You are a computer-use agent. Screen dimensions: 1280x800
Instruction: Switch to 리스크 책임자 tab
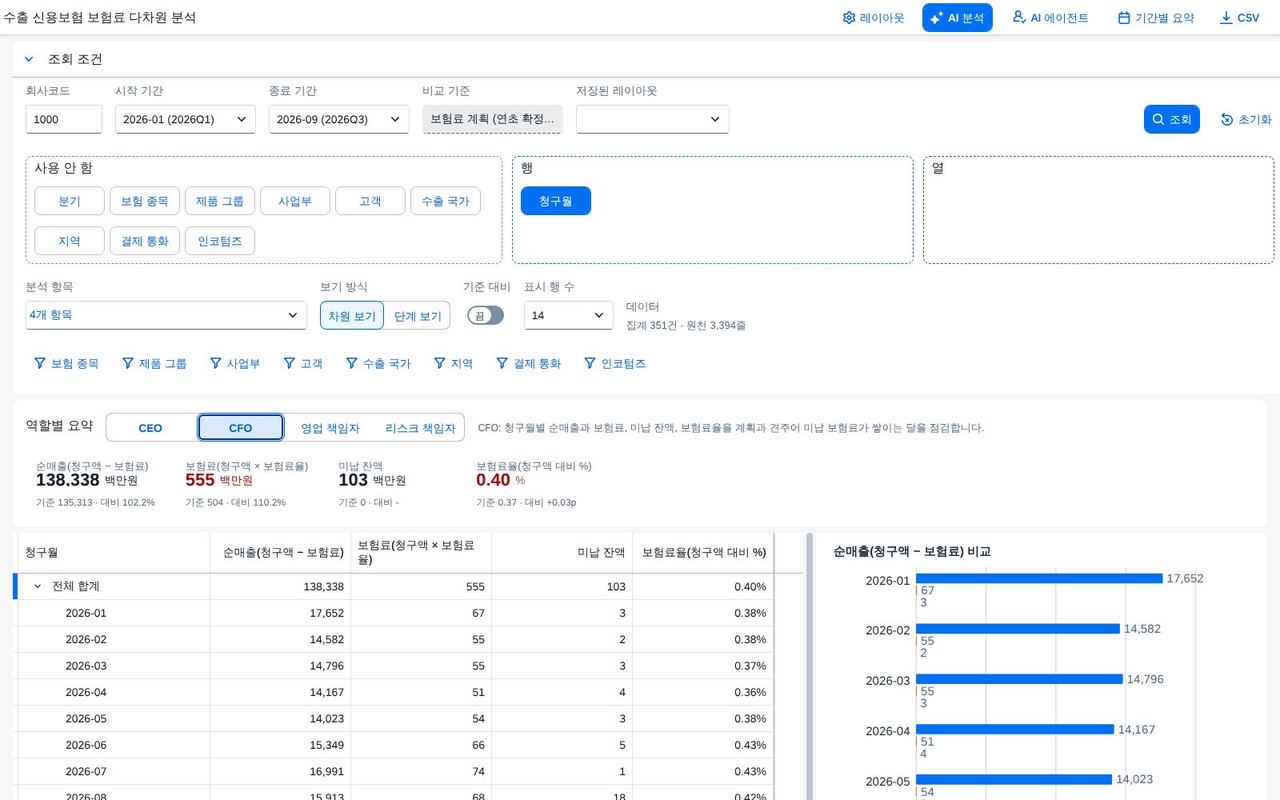pos(420,428)
